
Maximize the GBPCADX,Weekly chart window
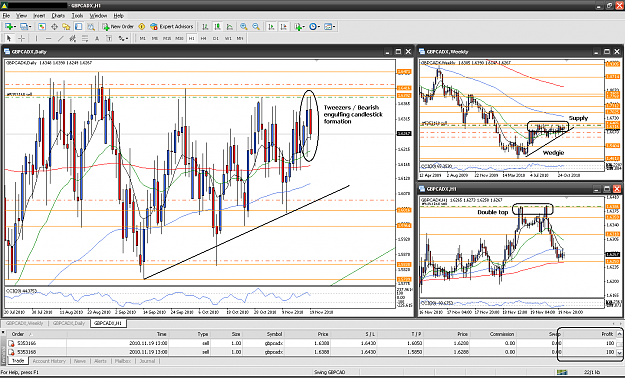[x=607, y=52]
